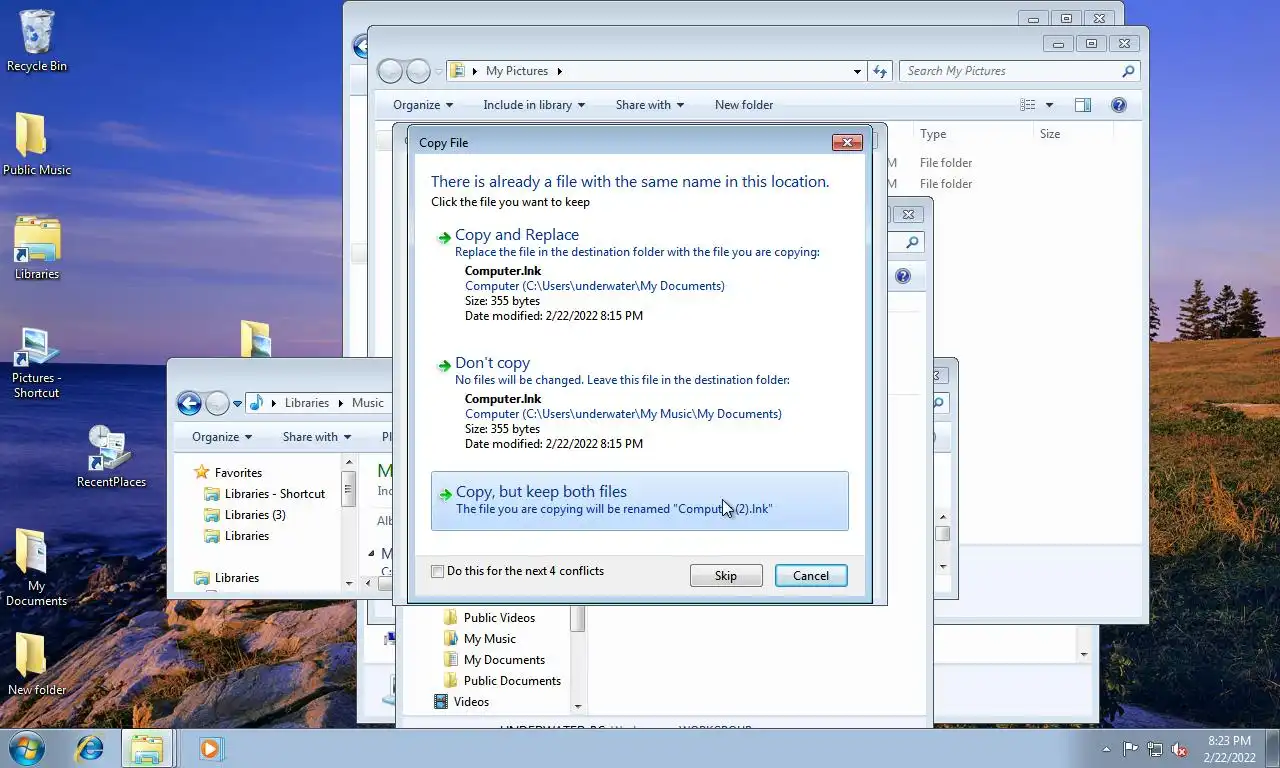Click the change view icon in My Pictures

tap(1027, 105)
